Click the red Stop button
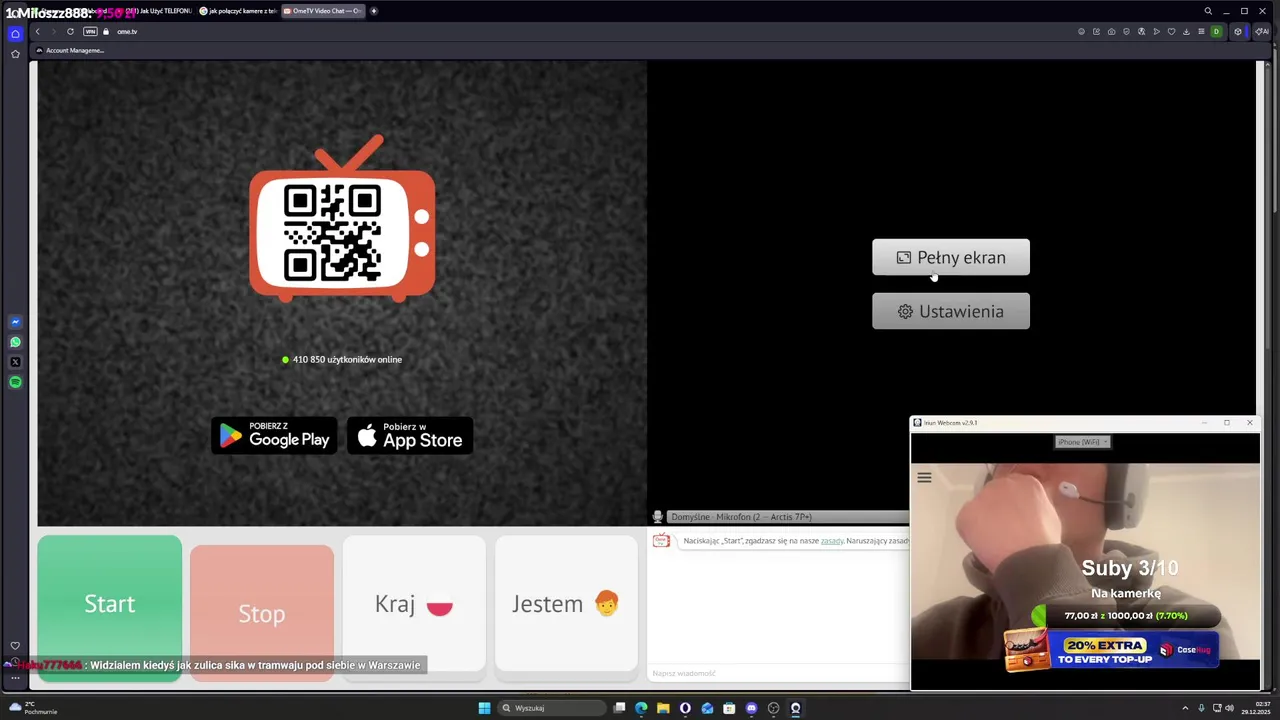This screenshot has height=720, width=1280. (262, 613)
